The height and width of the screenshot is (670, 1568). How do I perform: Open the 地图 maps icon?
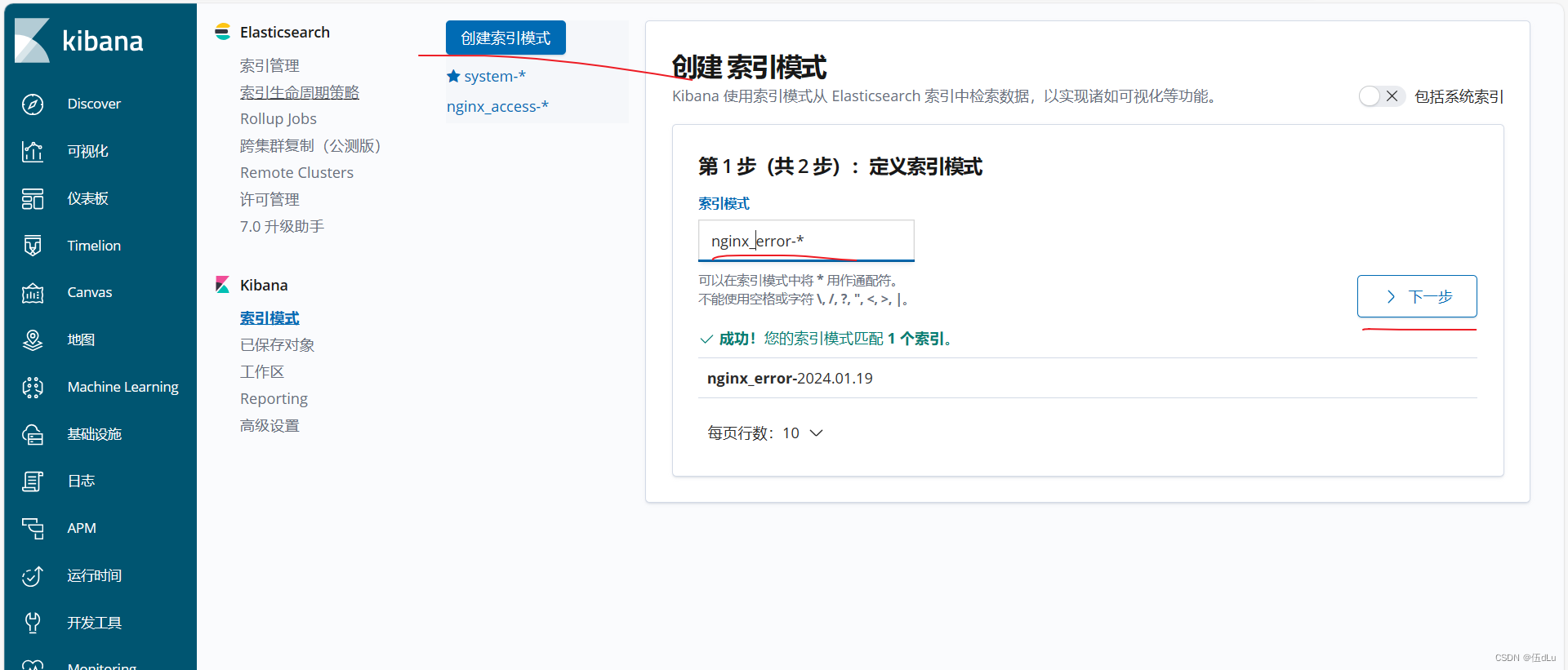coord(33,339)
